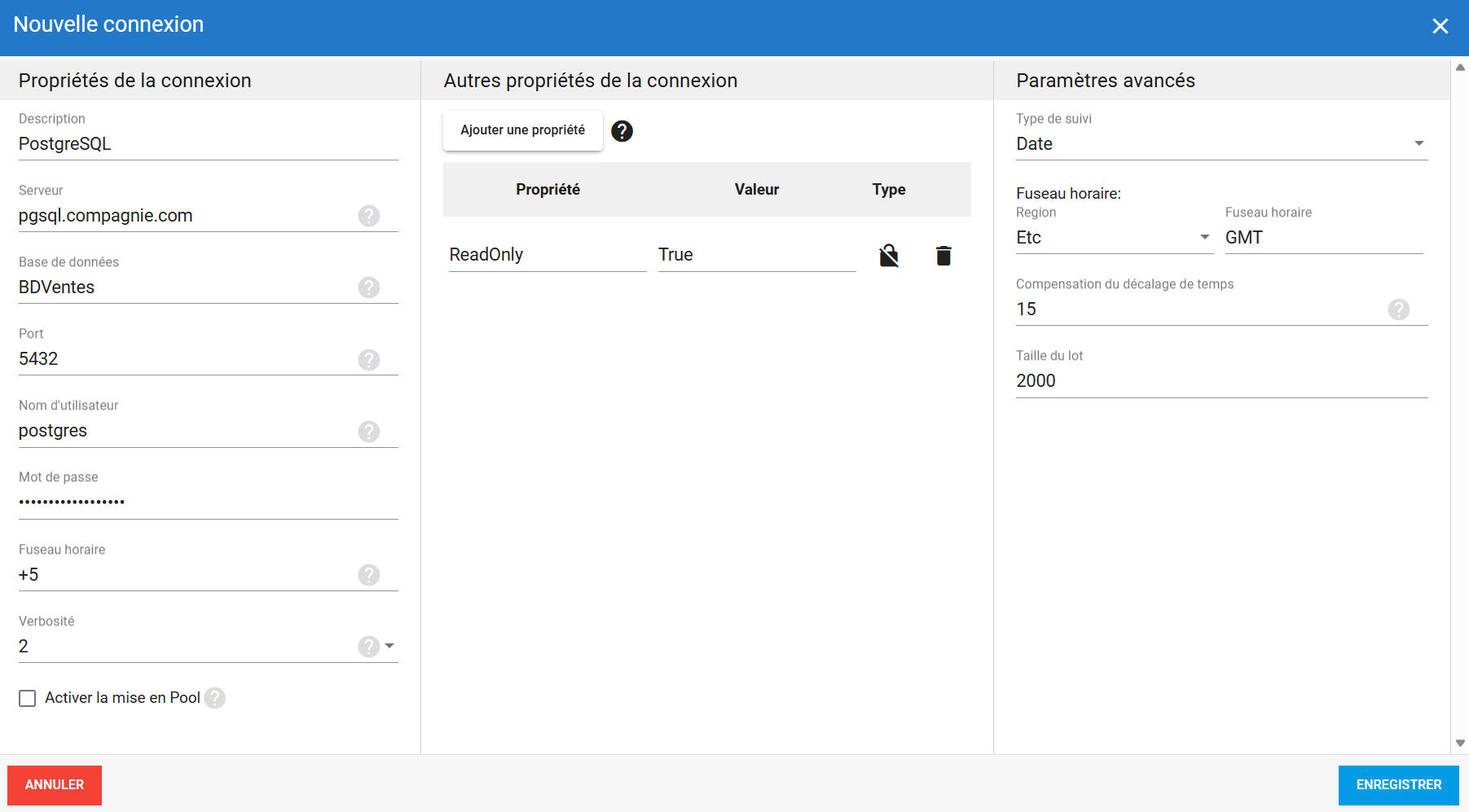Click the ENREGISTRER button
This screenshot has width=1469, height=812.
pos(1399,785)
